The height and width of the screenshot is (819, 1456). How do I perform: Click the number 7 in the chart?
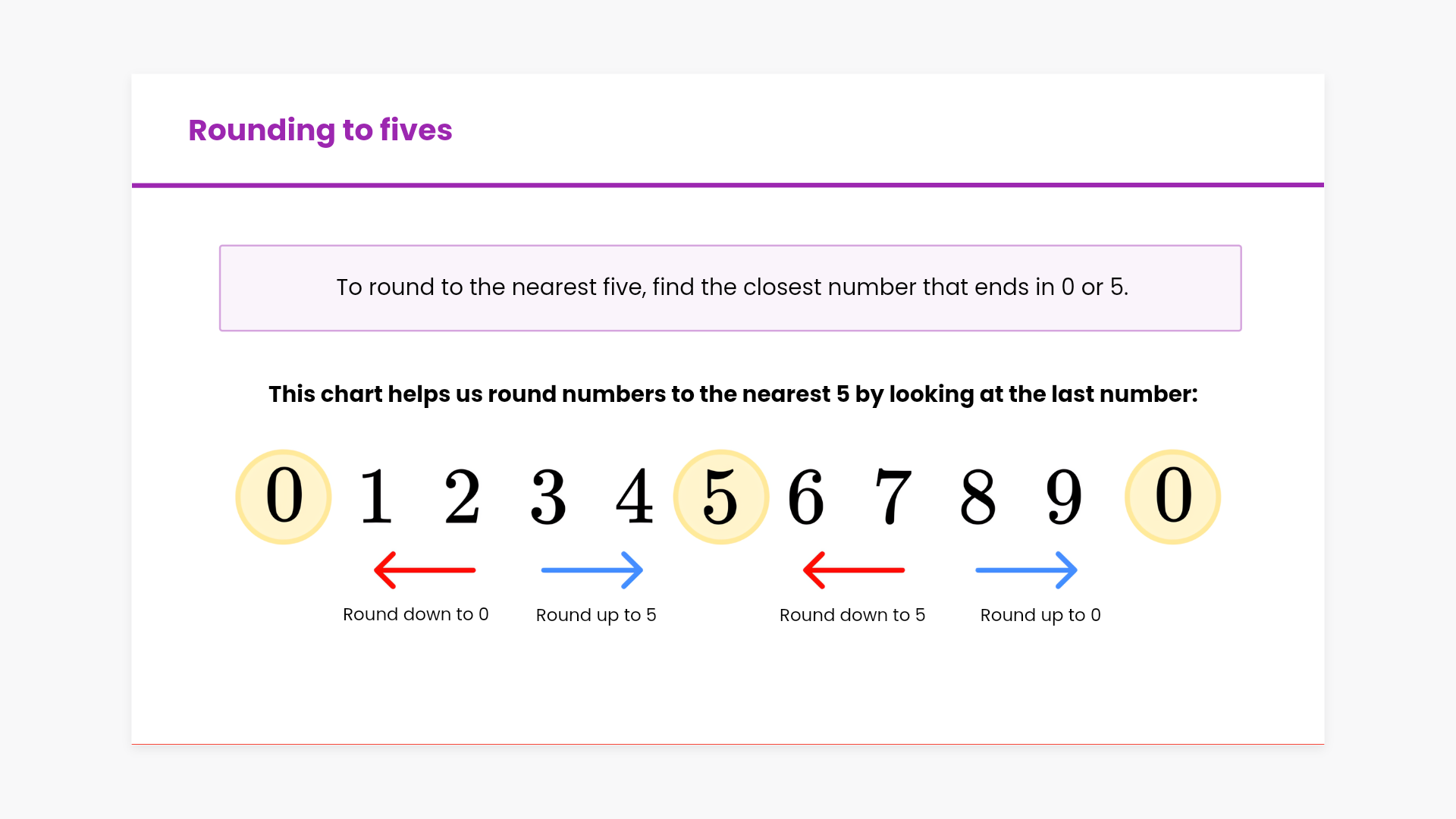point(893,497)
